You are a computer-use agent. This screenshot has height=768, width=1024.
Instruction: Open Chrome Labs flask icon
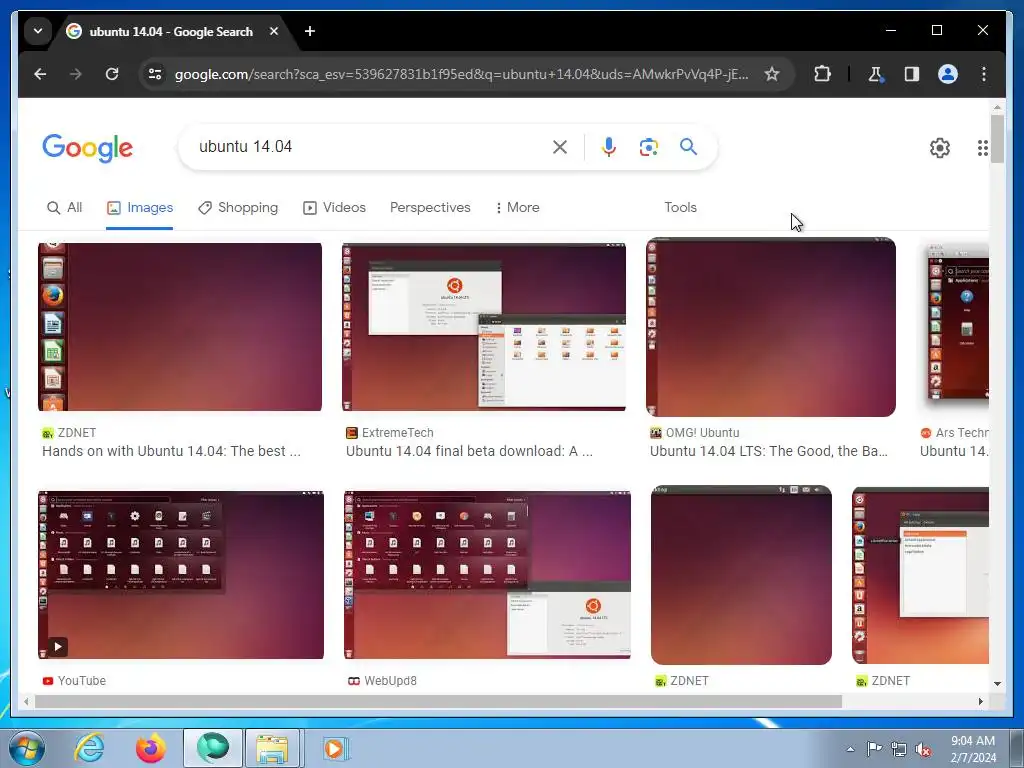(875, 74)
